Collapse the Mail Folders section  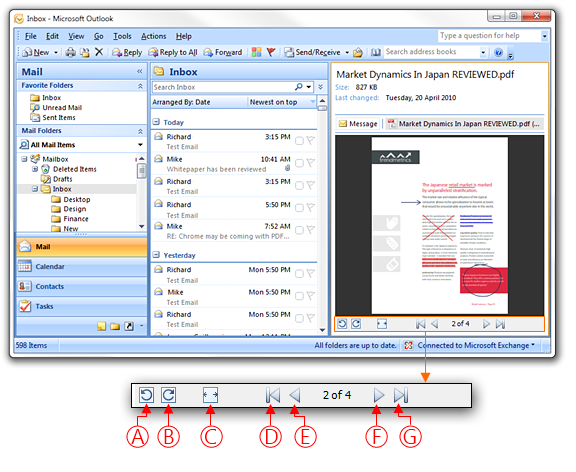point(140,131)
